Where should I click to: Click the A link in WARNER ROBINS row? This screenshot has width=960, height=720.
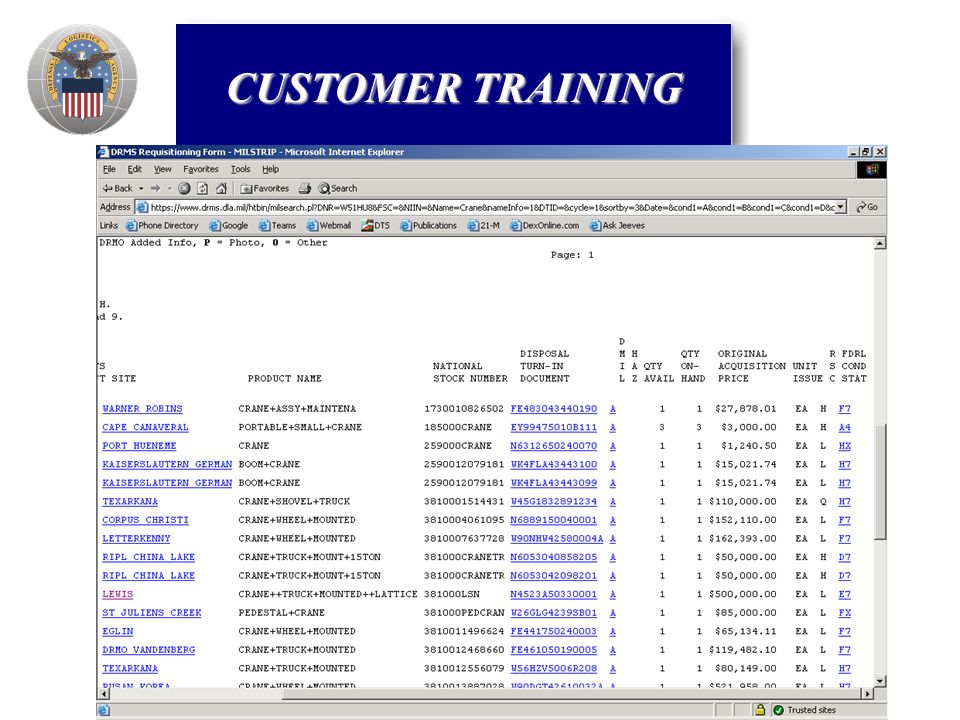coord(612,408)
